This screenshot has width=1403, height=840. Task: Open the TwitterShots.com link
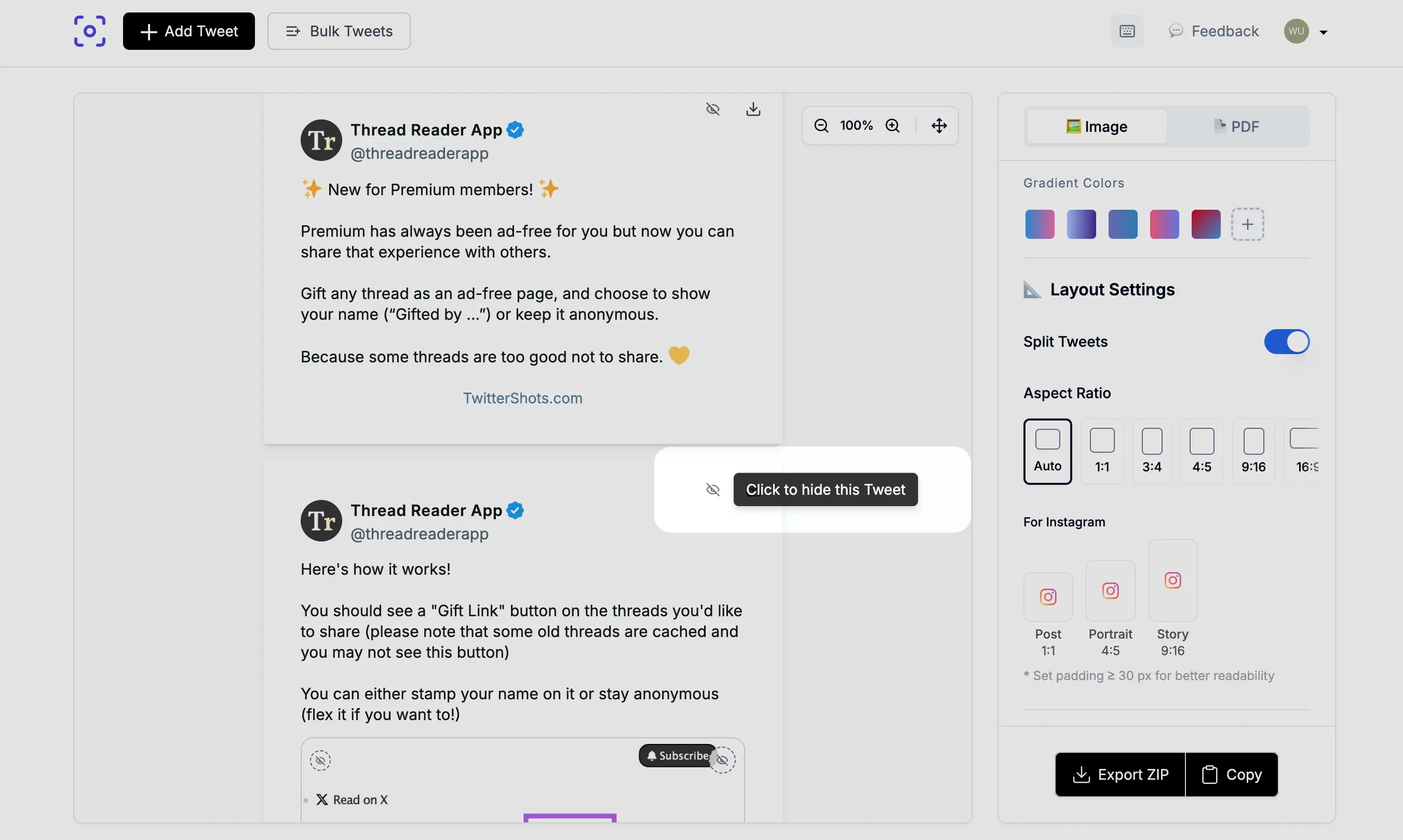click(x=522, y=398)
